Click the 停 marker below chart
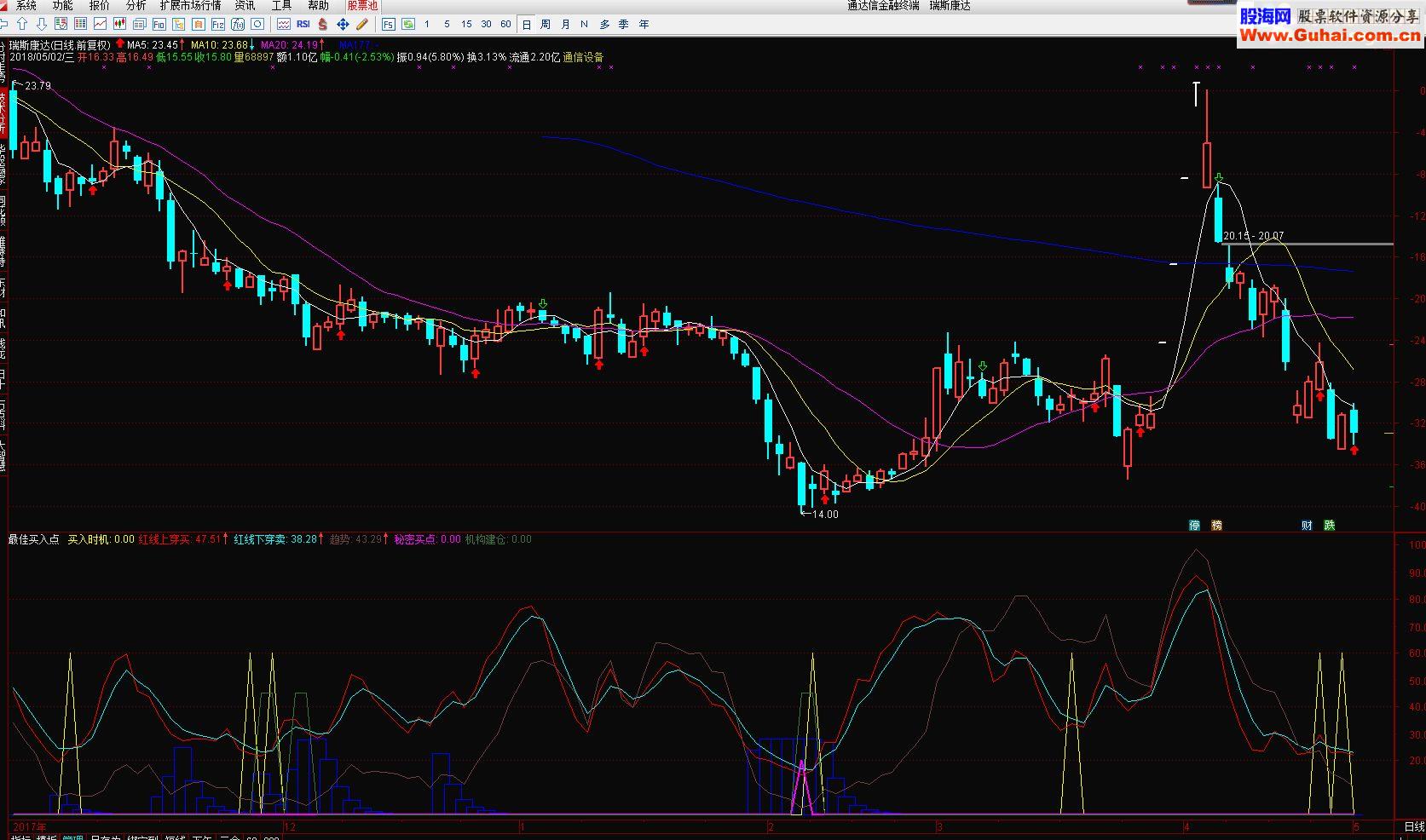 pyautogui.click(x=1195, y=525)
